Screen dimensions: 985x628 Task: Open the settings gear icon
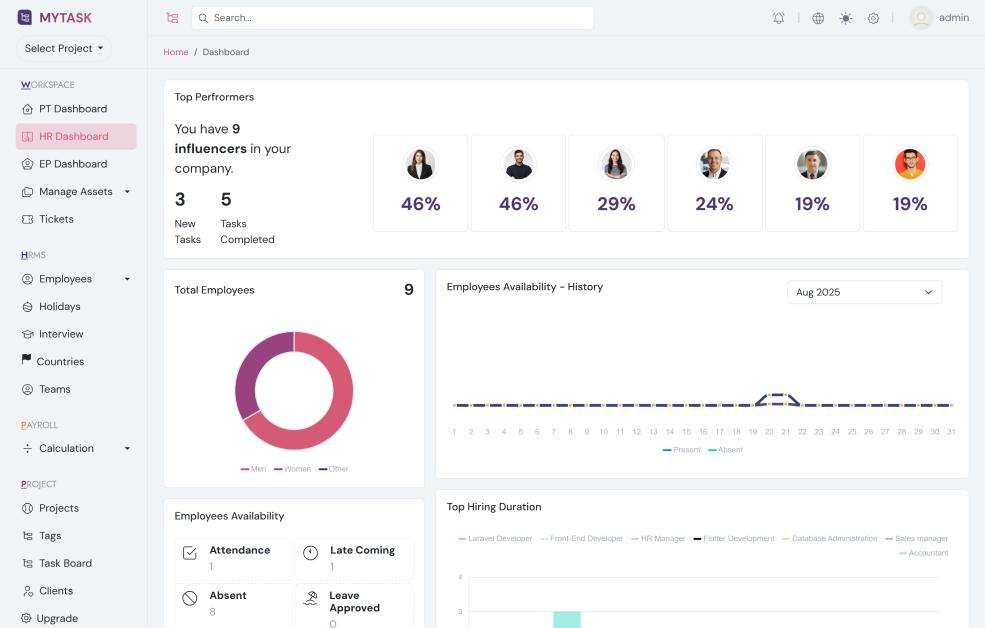(x=873, y=18)
